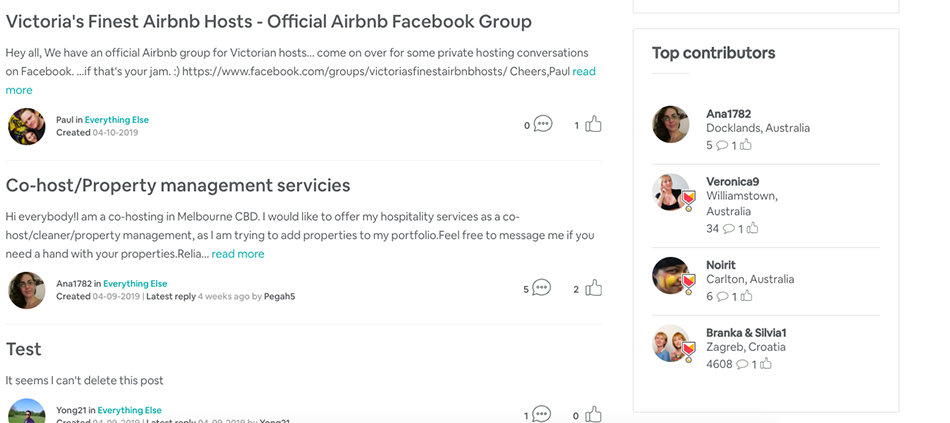Open Ana1782's avatar under Co-host post
This screenshot has height=423, width=950.
click(27, 290)
